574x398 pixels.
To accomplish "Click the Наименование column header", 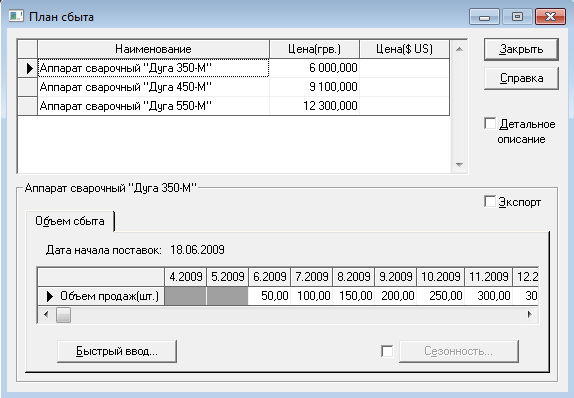I will pyautogui.click(x=153, y=49).
